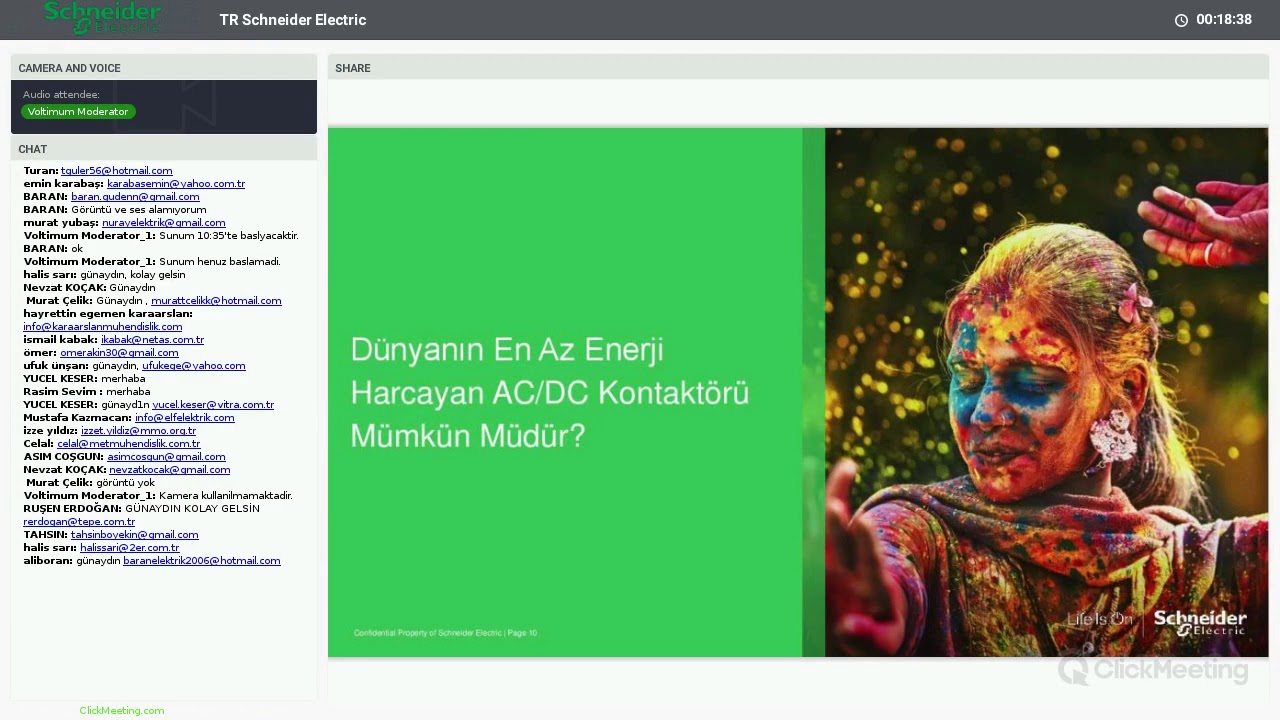Click the clock icon beside the timer
This screenshot has height=720, width=1280.
pos(1181,20)
